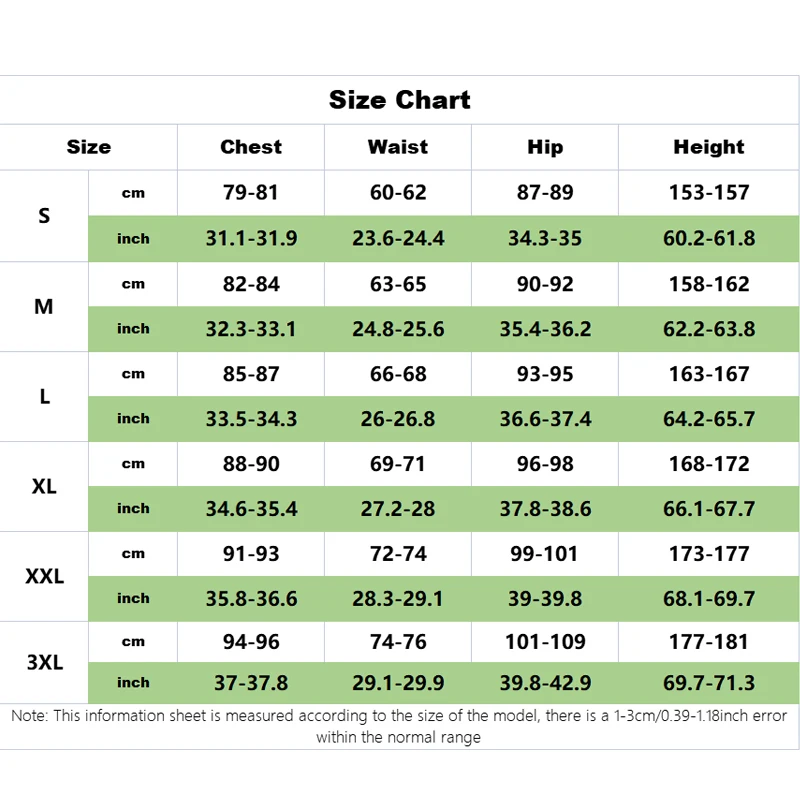Click the Hip column header
Screen dimensions: 800x800
pyautogui.click(x=545, y=147)
